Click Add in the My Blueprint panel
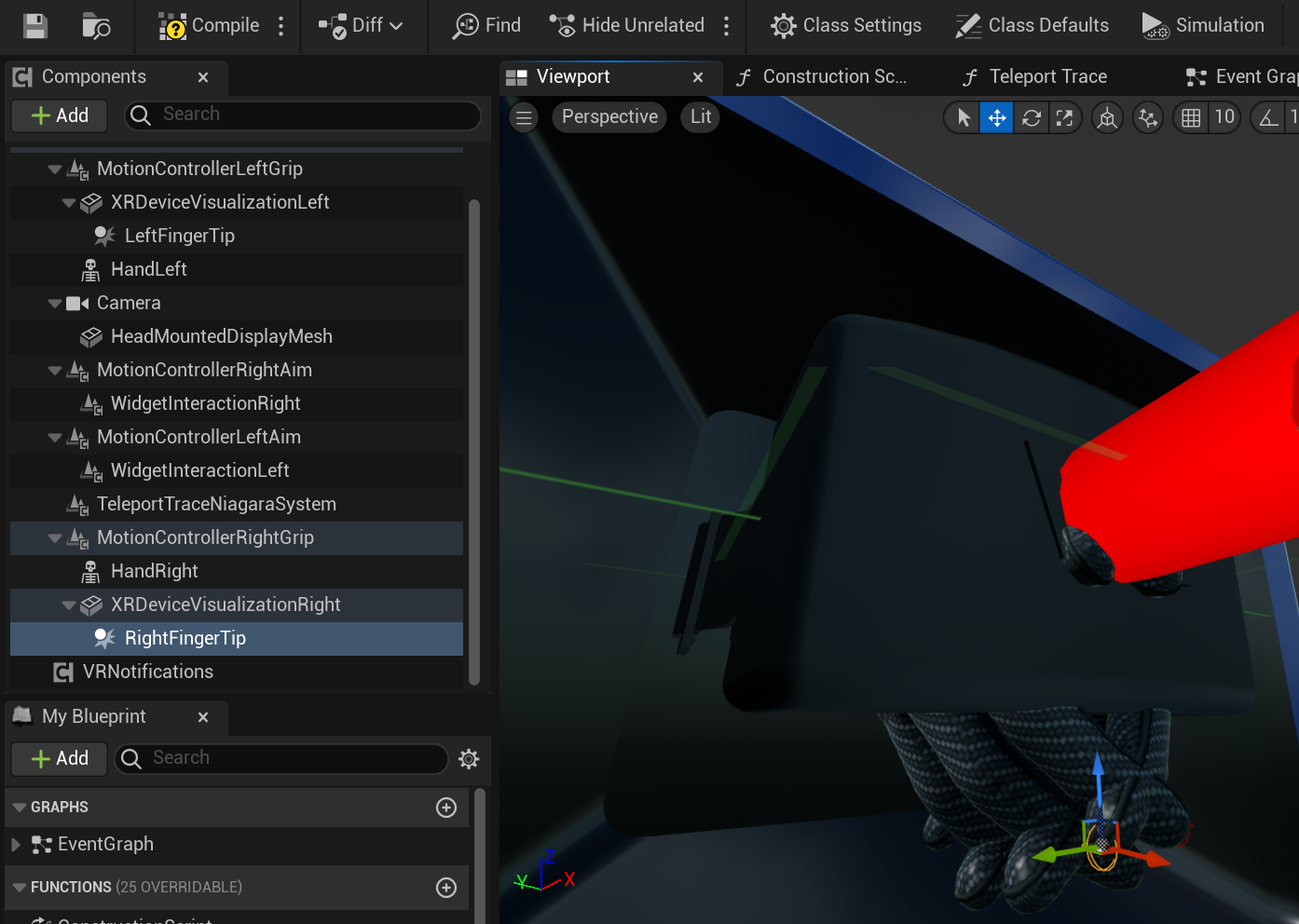 coord(60,759)
